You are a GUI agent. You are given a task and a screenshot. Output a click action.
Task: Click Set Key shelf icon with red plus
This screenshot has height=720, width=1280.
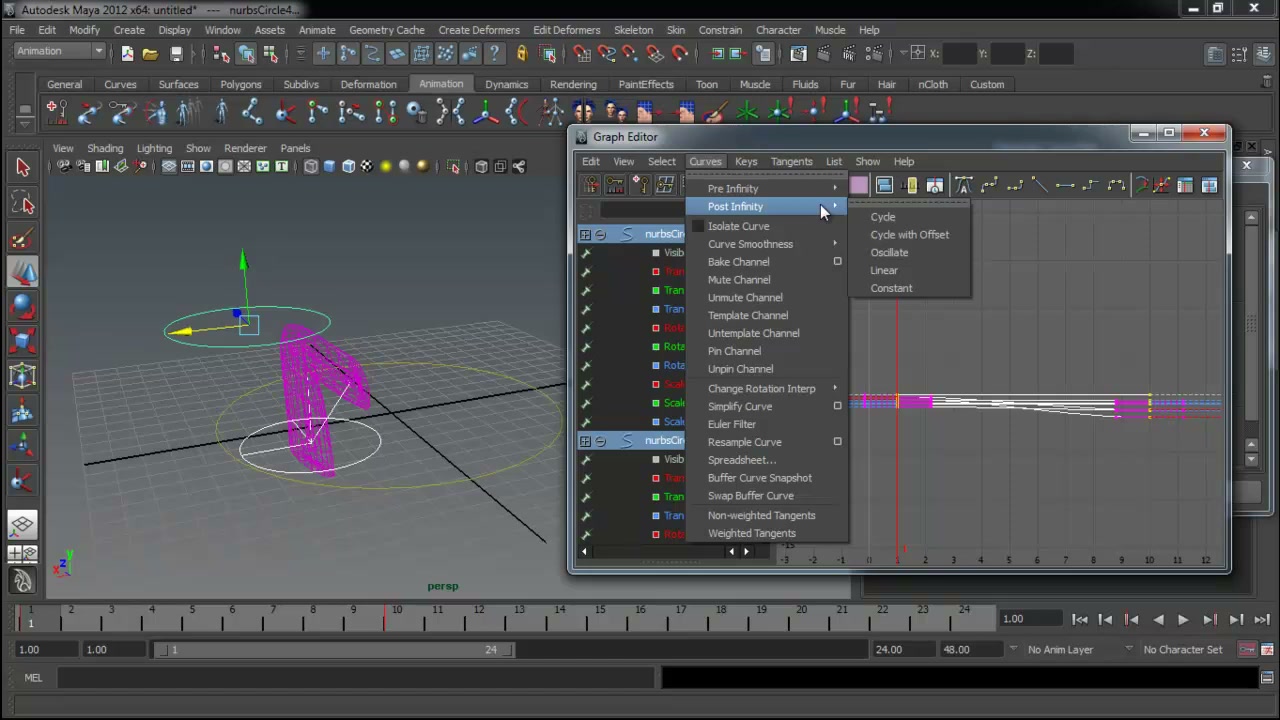[x=56, y=112]
